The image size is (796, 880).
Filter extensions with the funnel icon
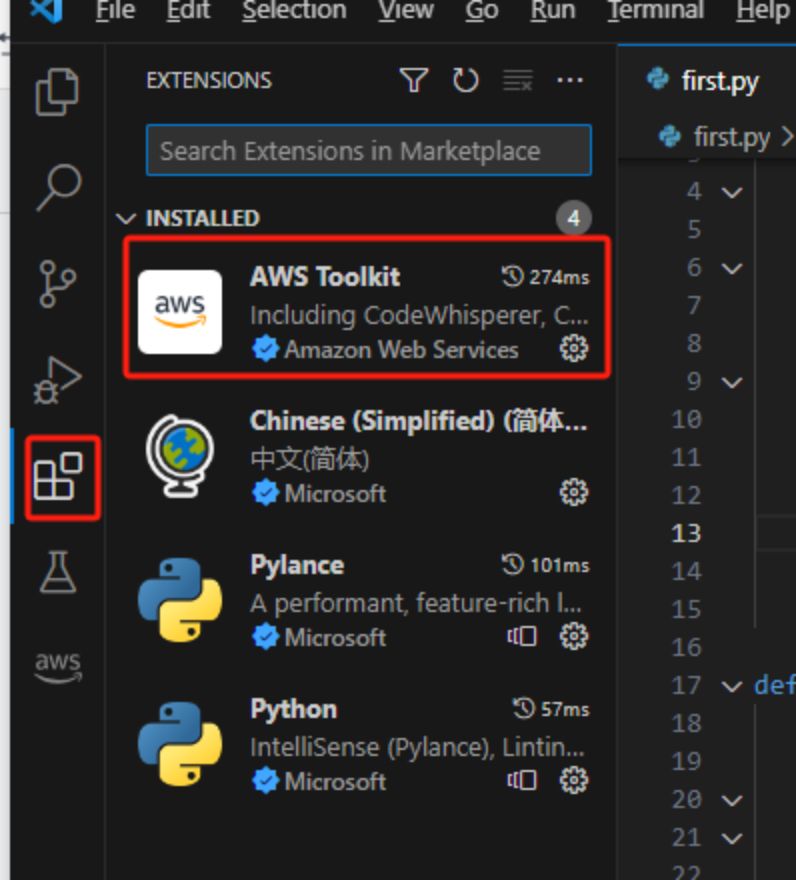(x=414, y=80)
